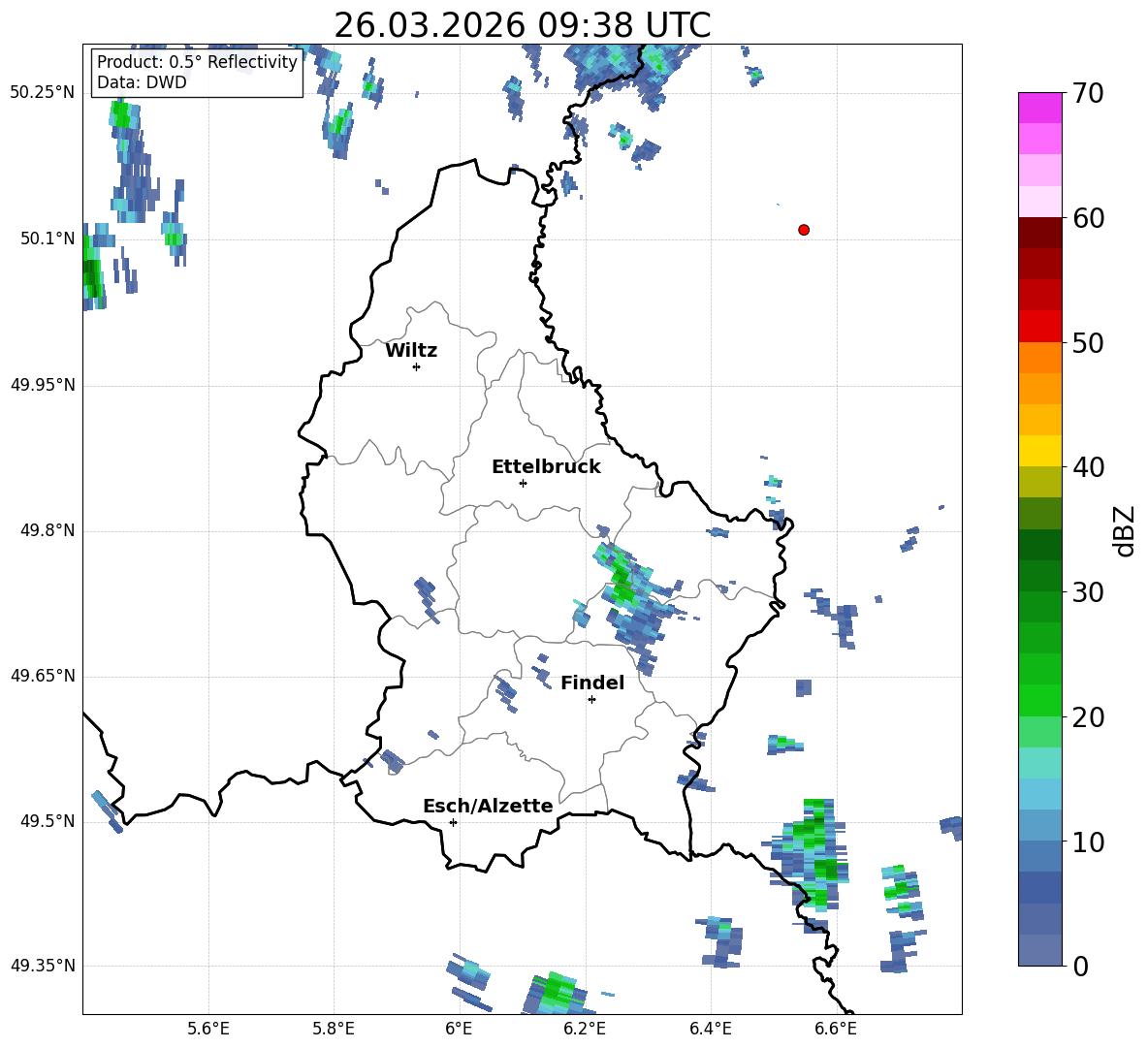The height and width of the screenshot is (1048, 1148).
Task: Click the 30 colorbar tick value
Action: 1088,592
